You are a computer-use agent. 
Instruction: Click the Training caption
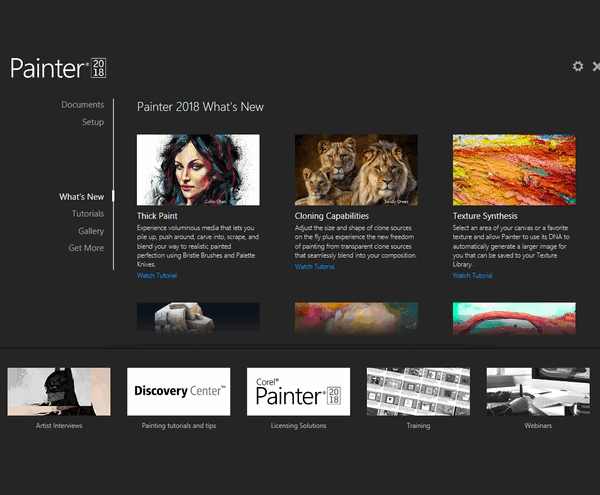(418, 426)
